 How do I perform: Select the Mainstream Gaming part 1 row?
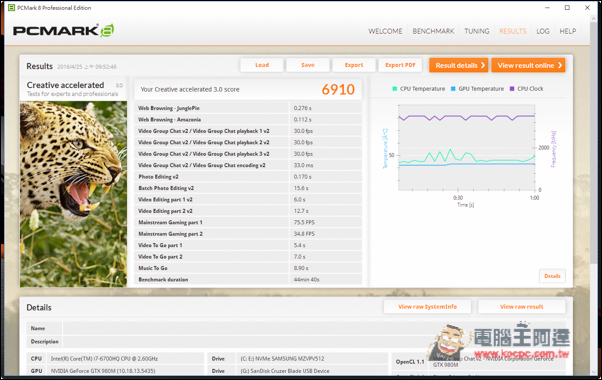coord(248,223)
